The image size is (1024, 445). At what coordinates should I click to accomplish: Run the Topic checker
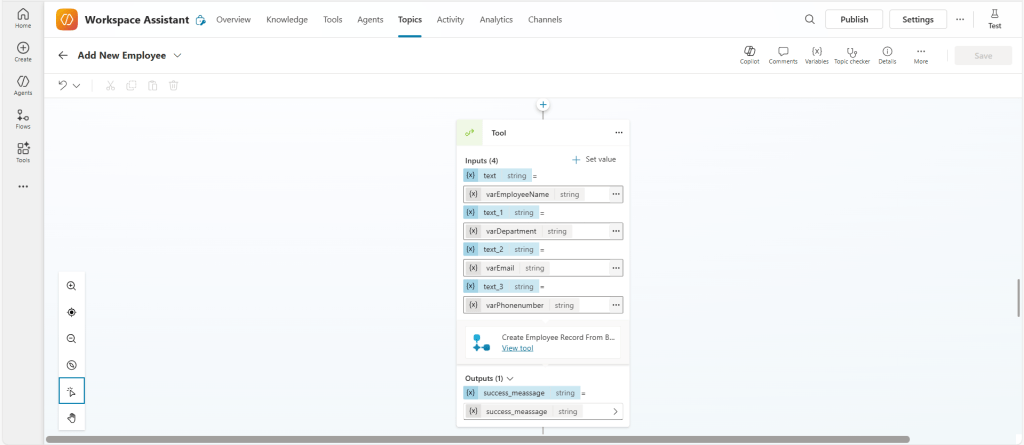pyautogui.click(x=851, y=54)
